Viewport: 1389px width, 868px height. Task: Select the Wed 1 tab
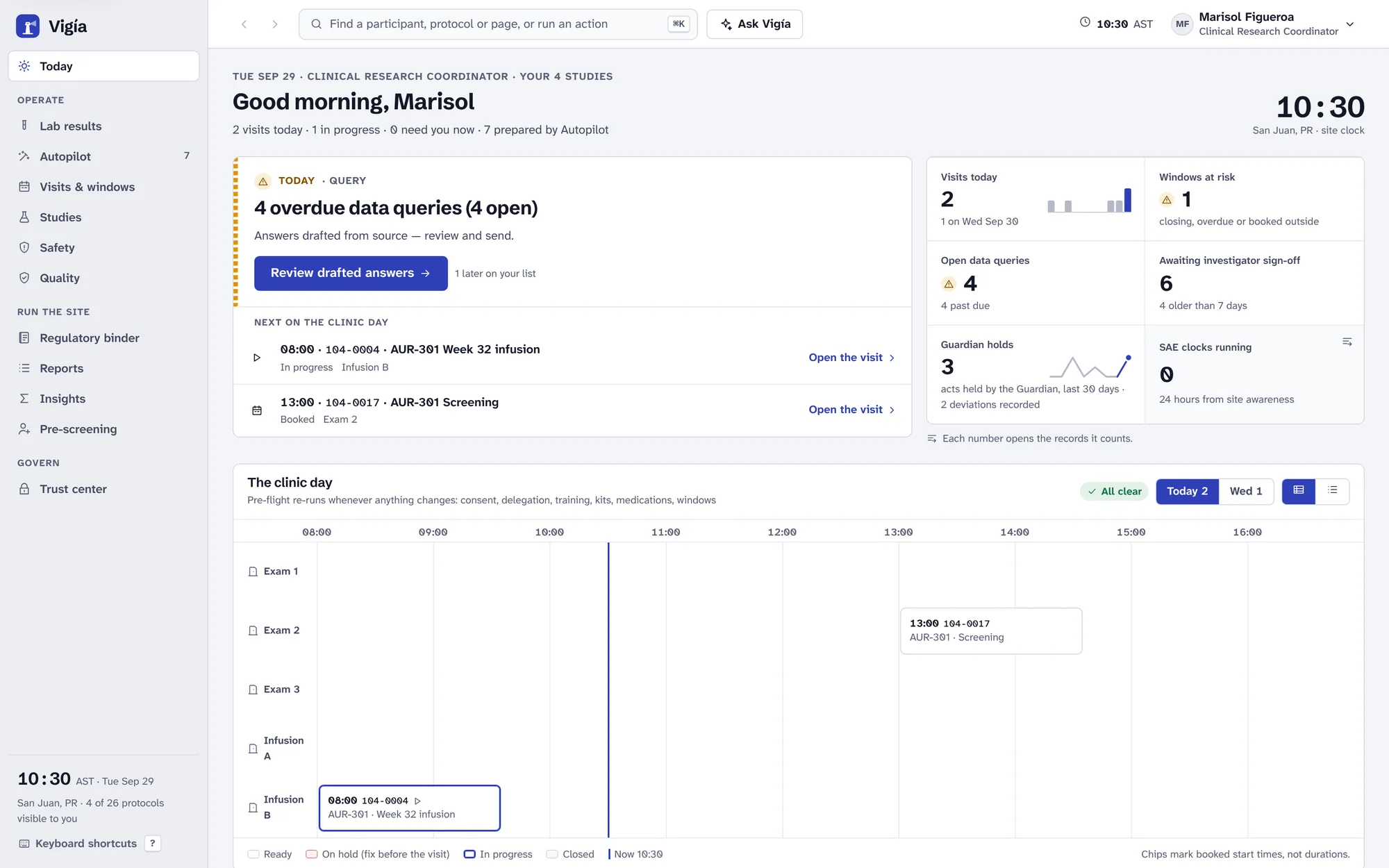(x=1246, y=491)
